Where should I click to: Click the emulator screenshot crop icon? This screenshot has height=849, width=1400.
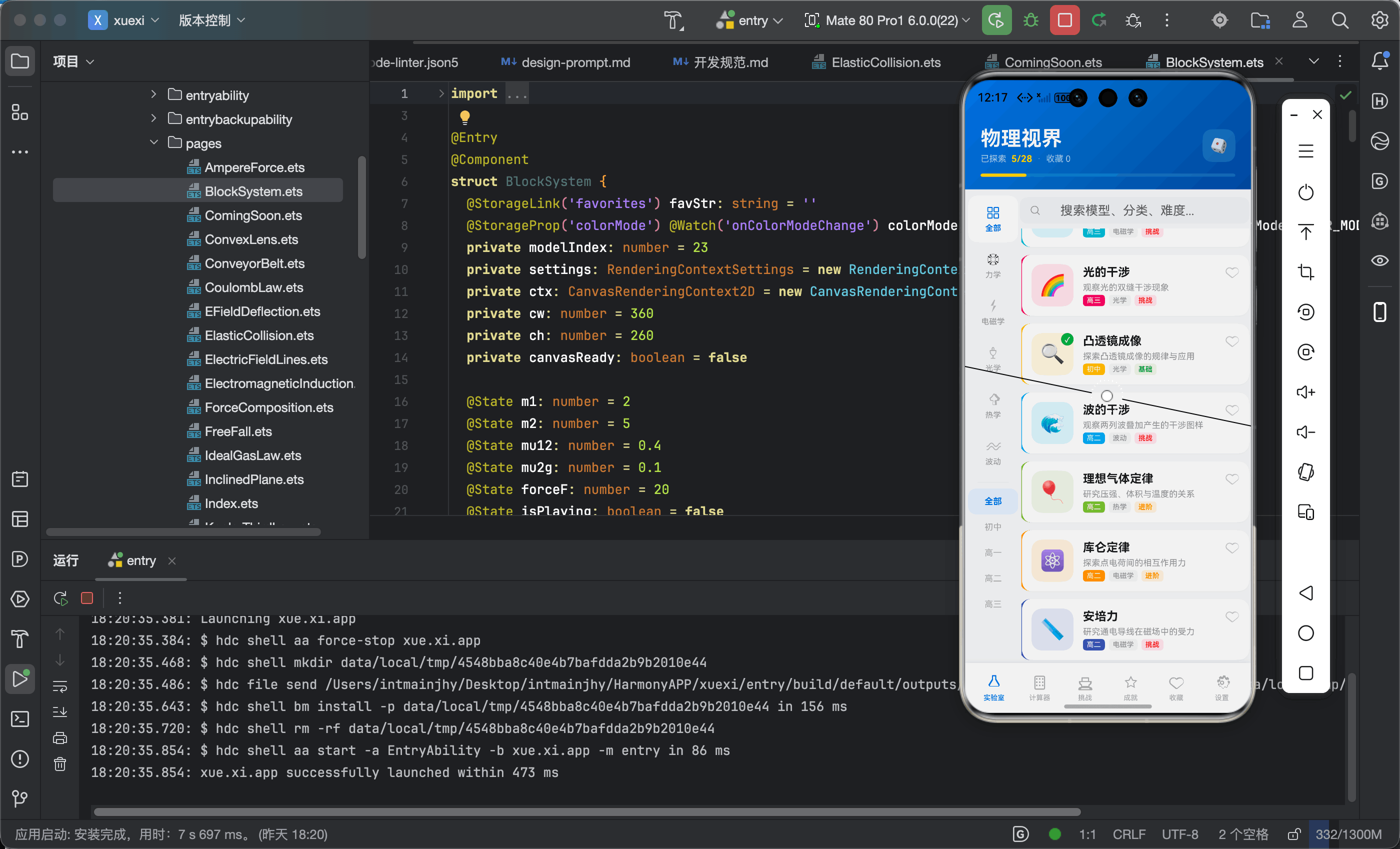(x=1305, y=271)
